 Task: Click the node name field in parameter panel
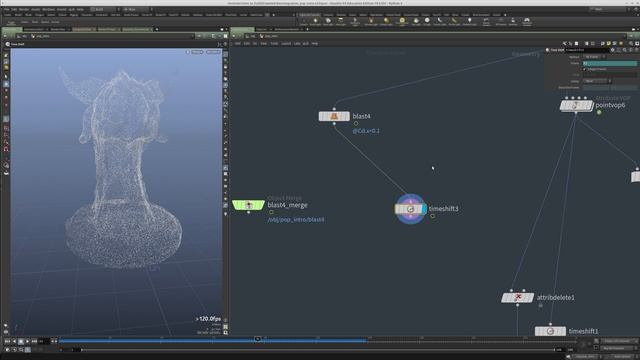tap(587, 50)
